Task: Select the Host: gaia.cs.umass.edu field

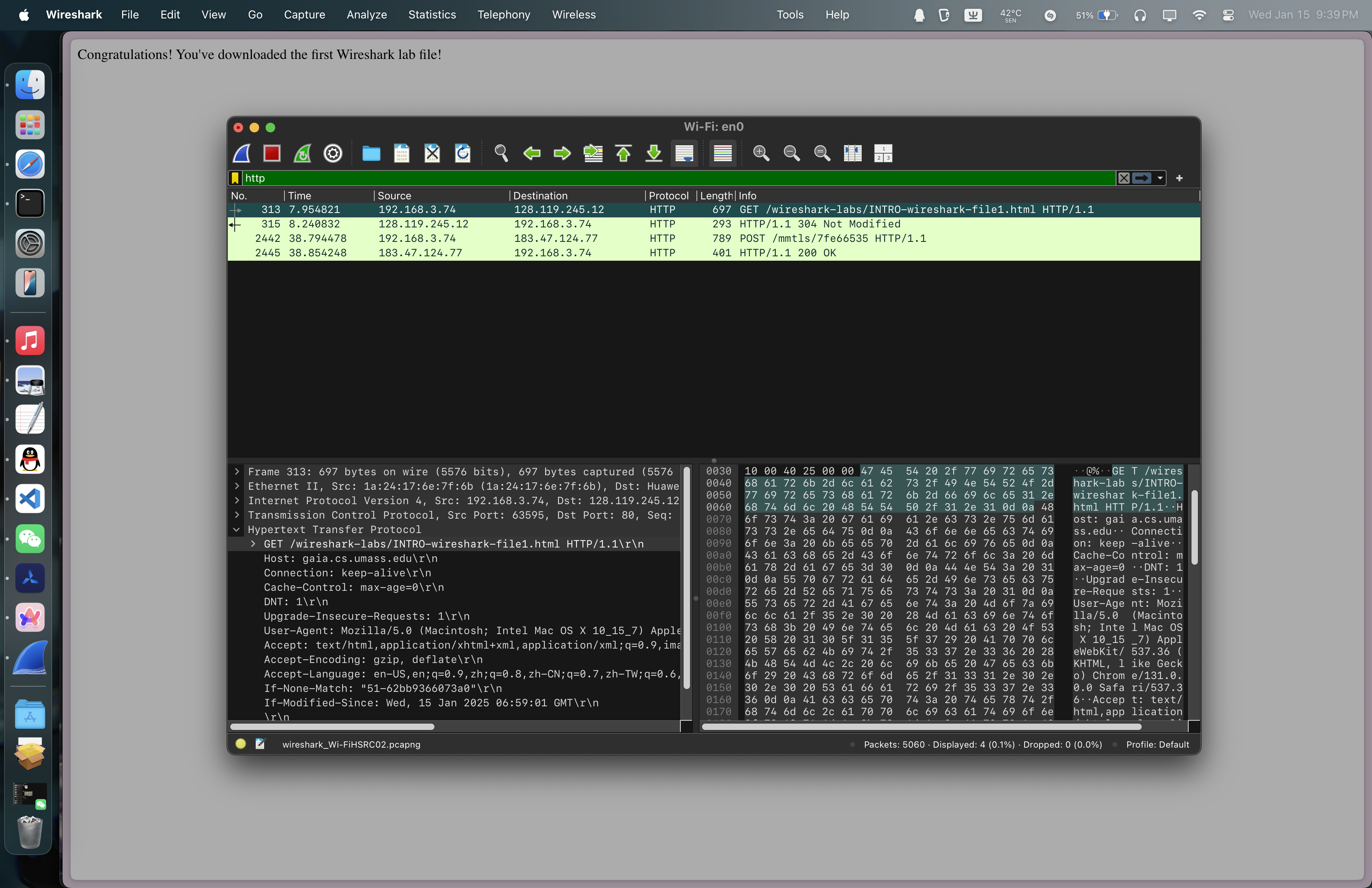Action: pos(351,558)
